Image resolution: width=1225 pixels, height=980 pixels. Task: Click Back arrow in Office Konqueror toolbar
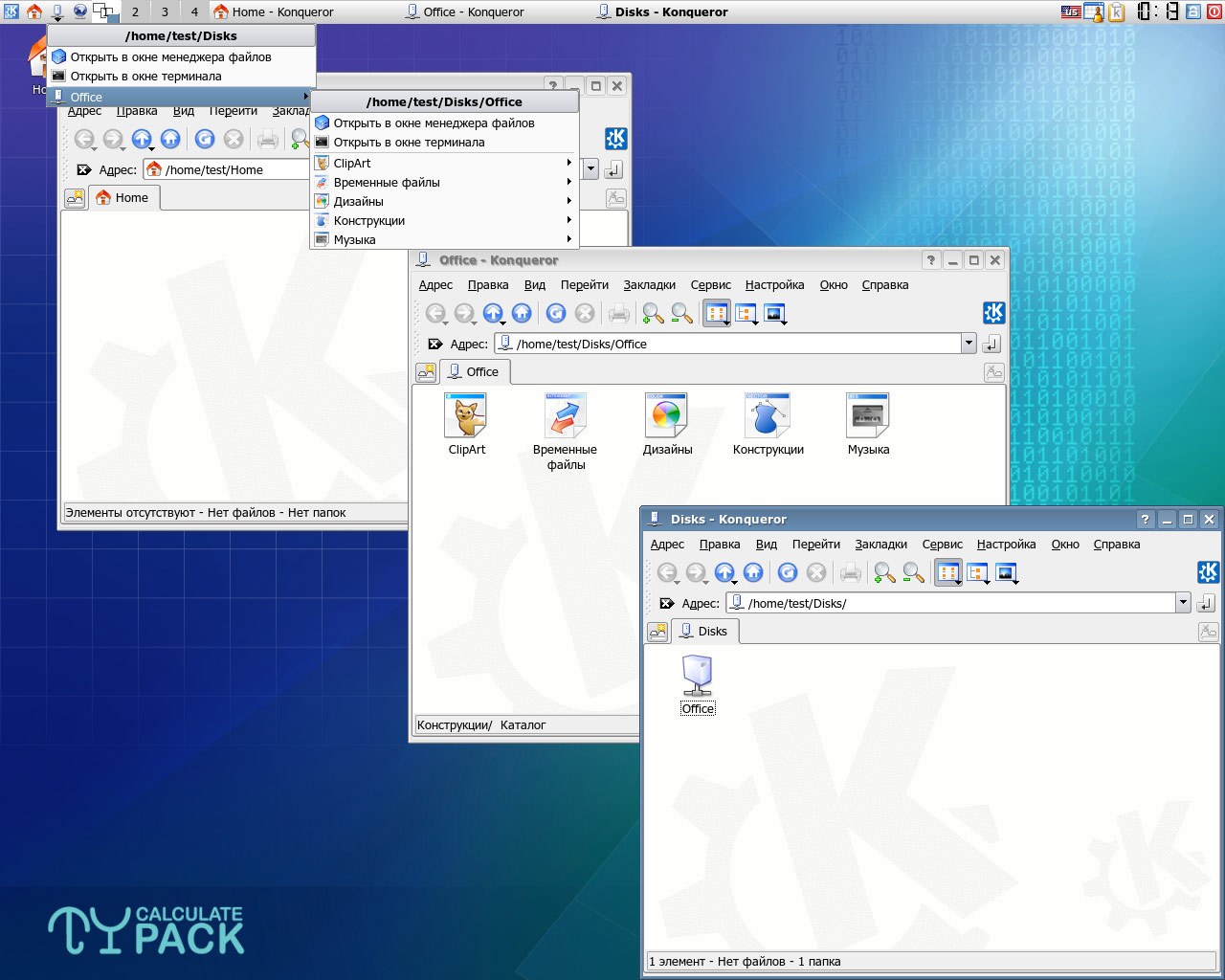(435, 313)
